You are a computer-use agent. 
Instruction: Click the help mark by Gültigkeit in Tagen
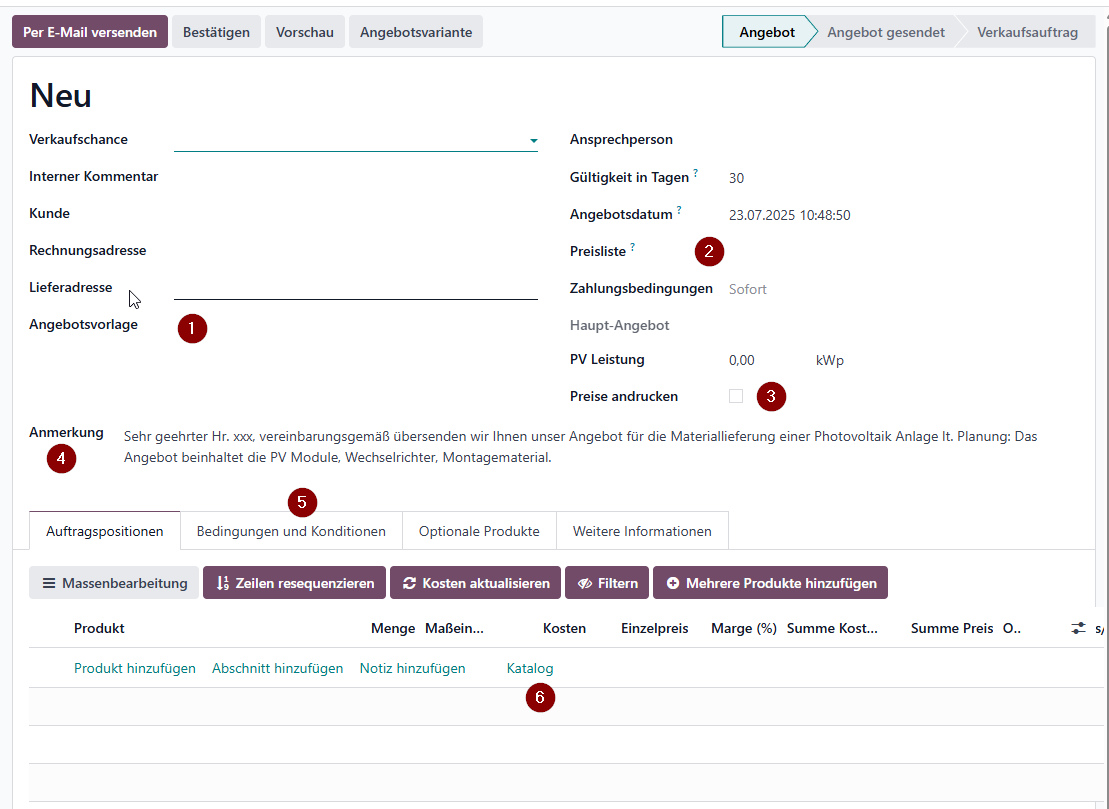click(x=695, y=173)
